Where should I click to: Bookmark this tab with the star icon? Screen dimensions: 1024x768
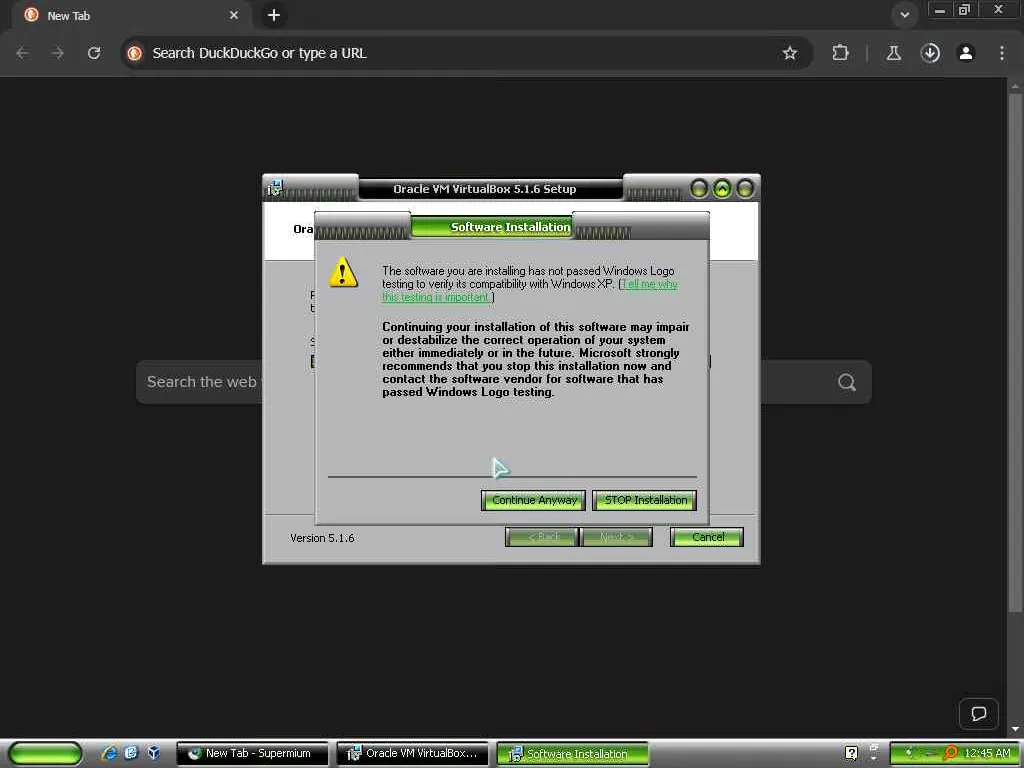click(x=790, y=53)
